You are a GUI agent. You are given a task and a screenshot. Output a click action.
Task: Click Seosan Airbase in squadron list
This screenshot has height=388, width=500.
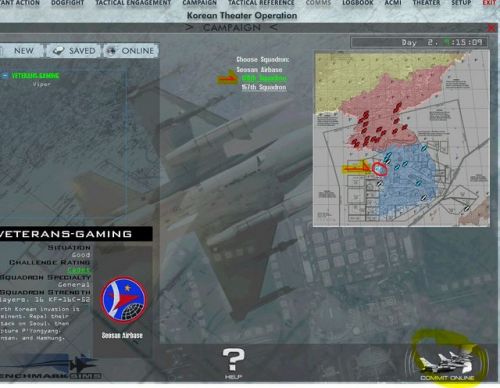pos(259,70)
